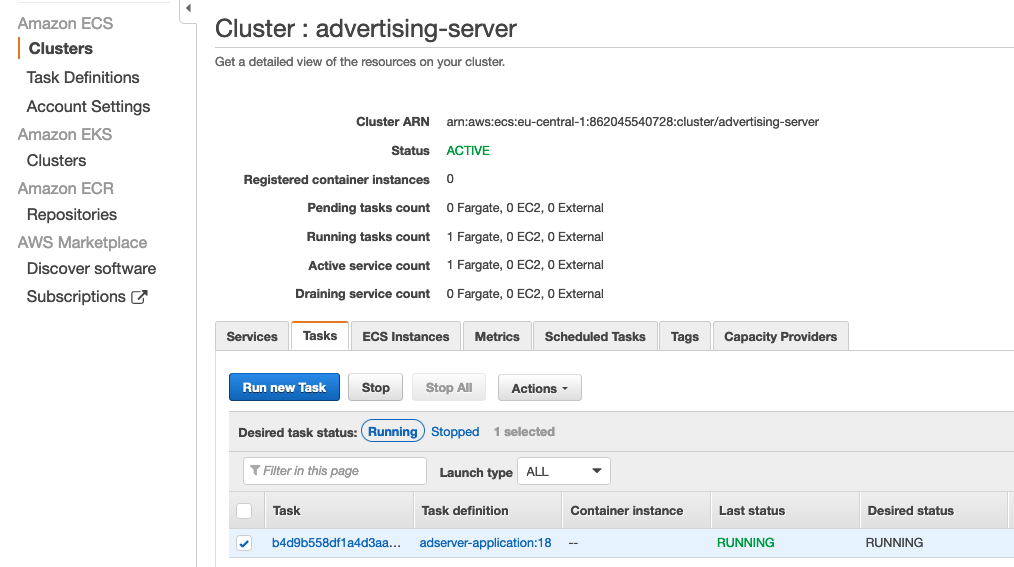Click the ACTIVE status text
This screenshot has height=567, width=1014.
(x=468, y=151)
